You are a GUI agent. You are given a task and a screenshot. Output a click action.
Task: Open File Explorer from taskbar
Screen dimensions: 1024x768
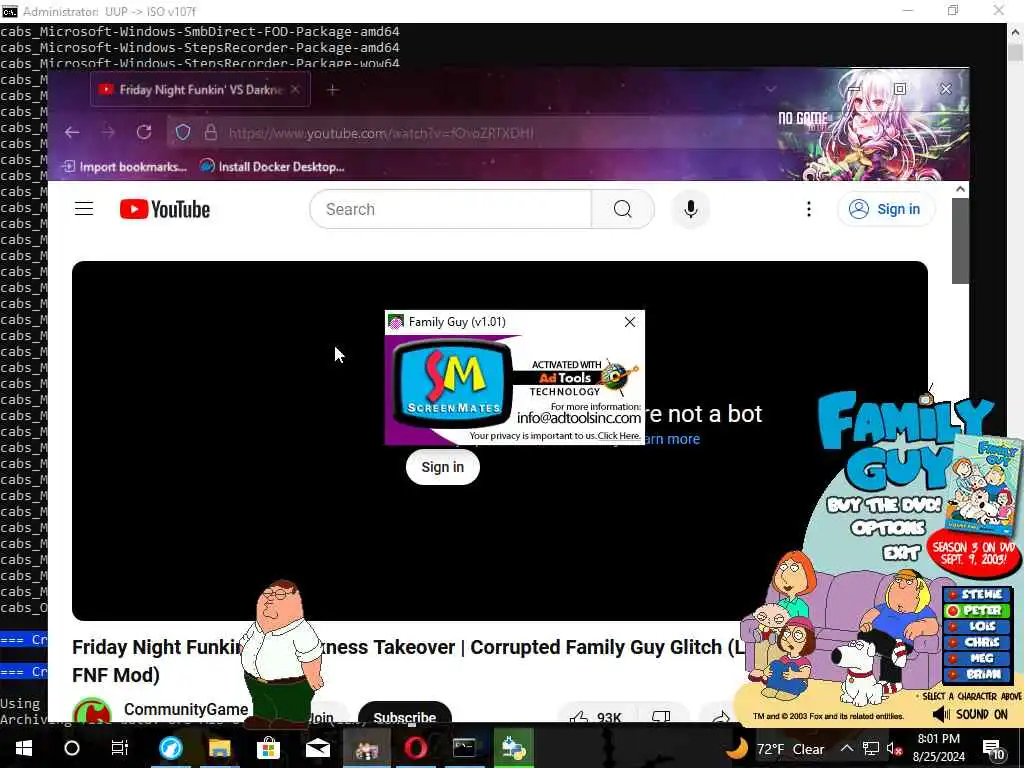219,748
